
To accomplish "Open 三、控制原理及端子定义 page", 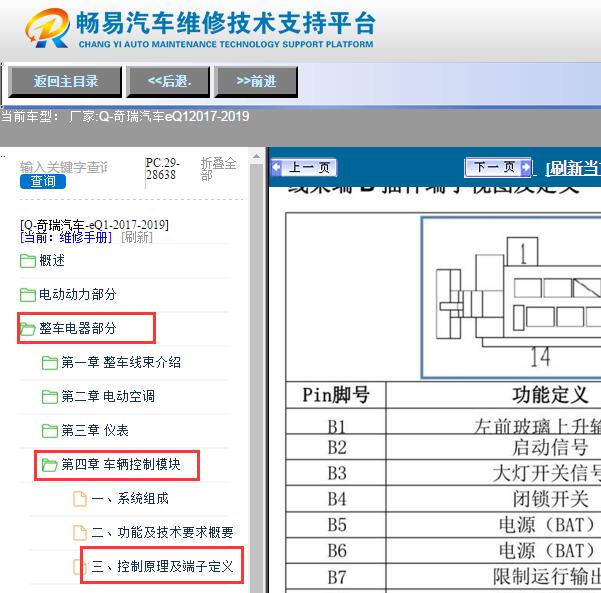I will (162, 567).
